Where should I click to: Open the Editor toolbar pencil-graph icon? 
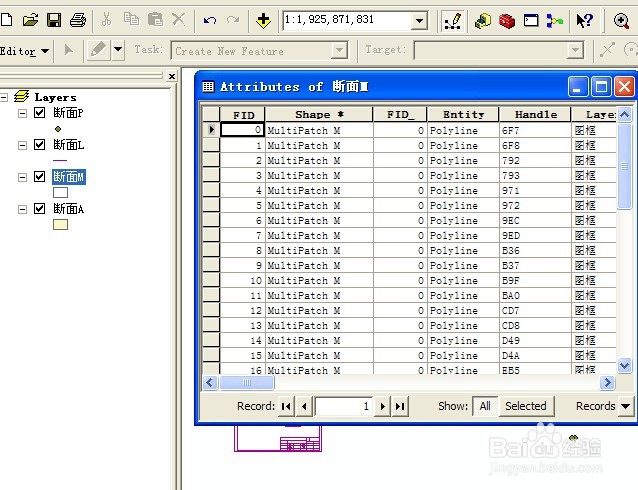pos(452,20)
